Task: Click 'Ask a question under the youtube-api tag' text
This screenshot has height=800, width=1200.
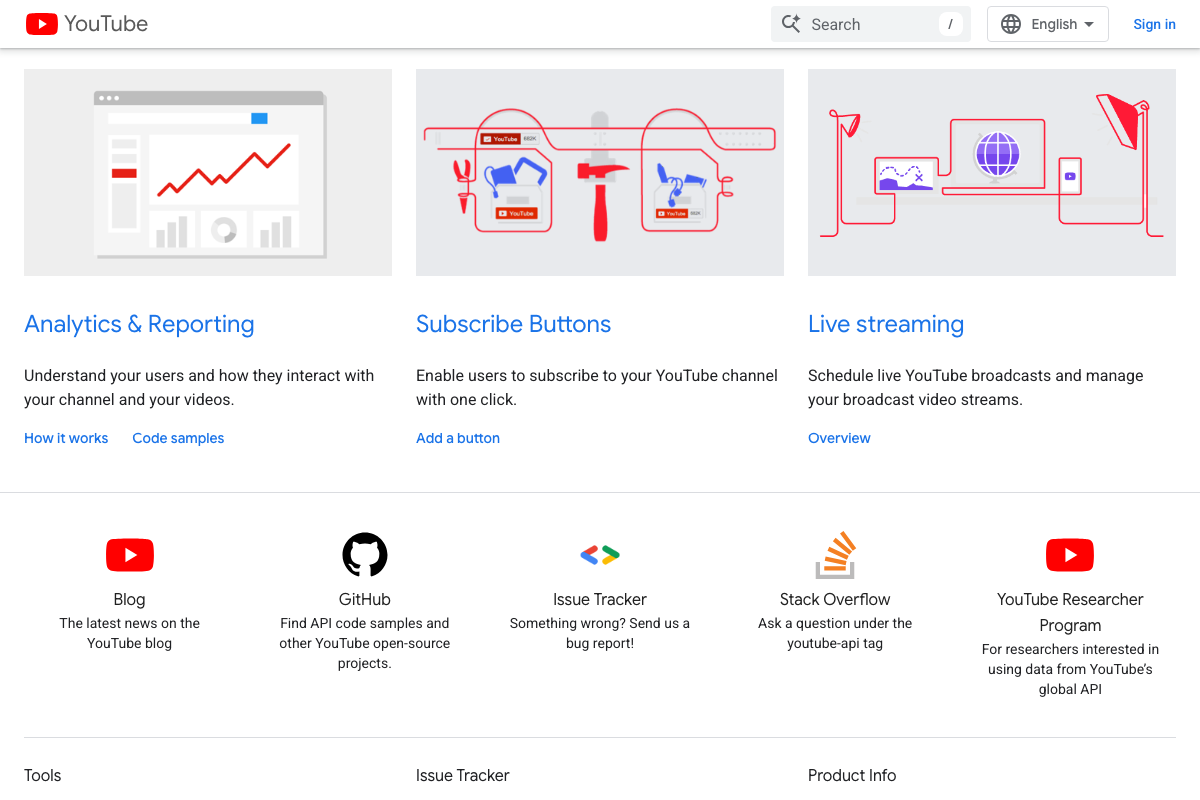Action: 835,633
